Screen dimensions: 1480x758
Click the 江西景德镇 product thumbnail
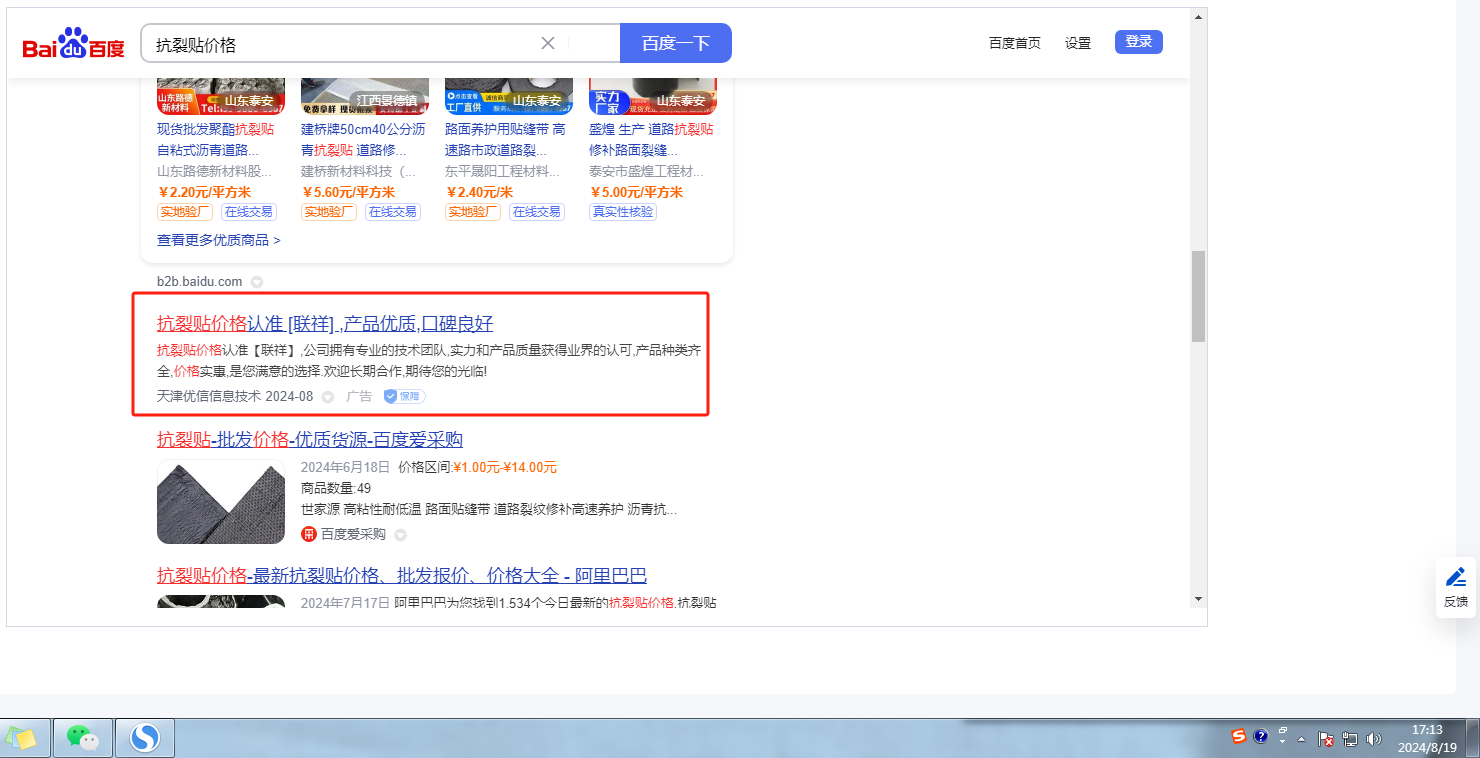tap(365, 96)
